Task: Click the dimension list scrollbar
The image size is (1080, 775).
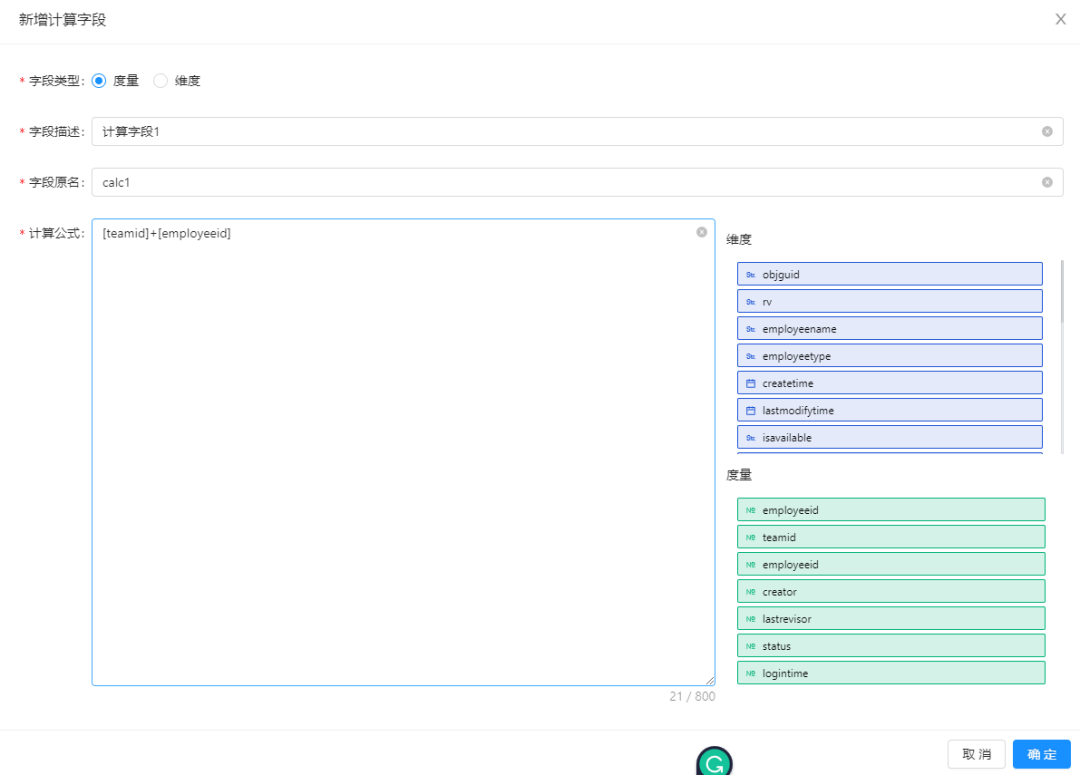Action: click(x=1061, y=292)
